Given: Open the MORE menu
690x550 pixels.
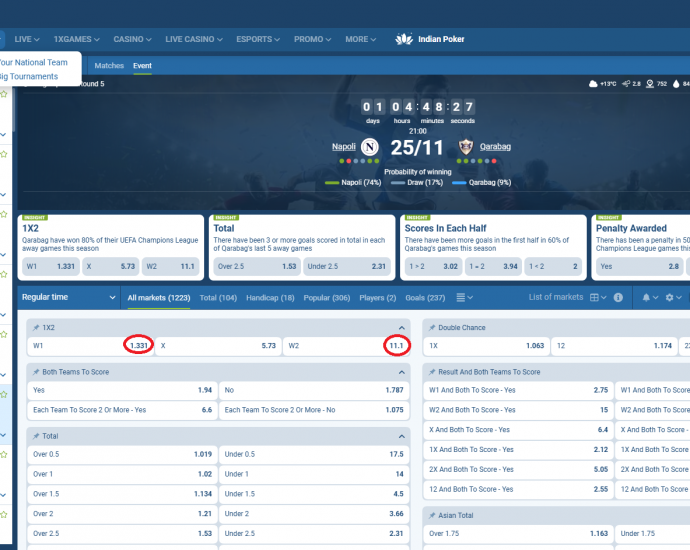Looking at the screenshot, I should (x=360, y=39).
